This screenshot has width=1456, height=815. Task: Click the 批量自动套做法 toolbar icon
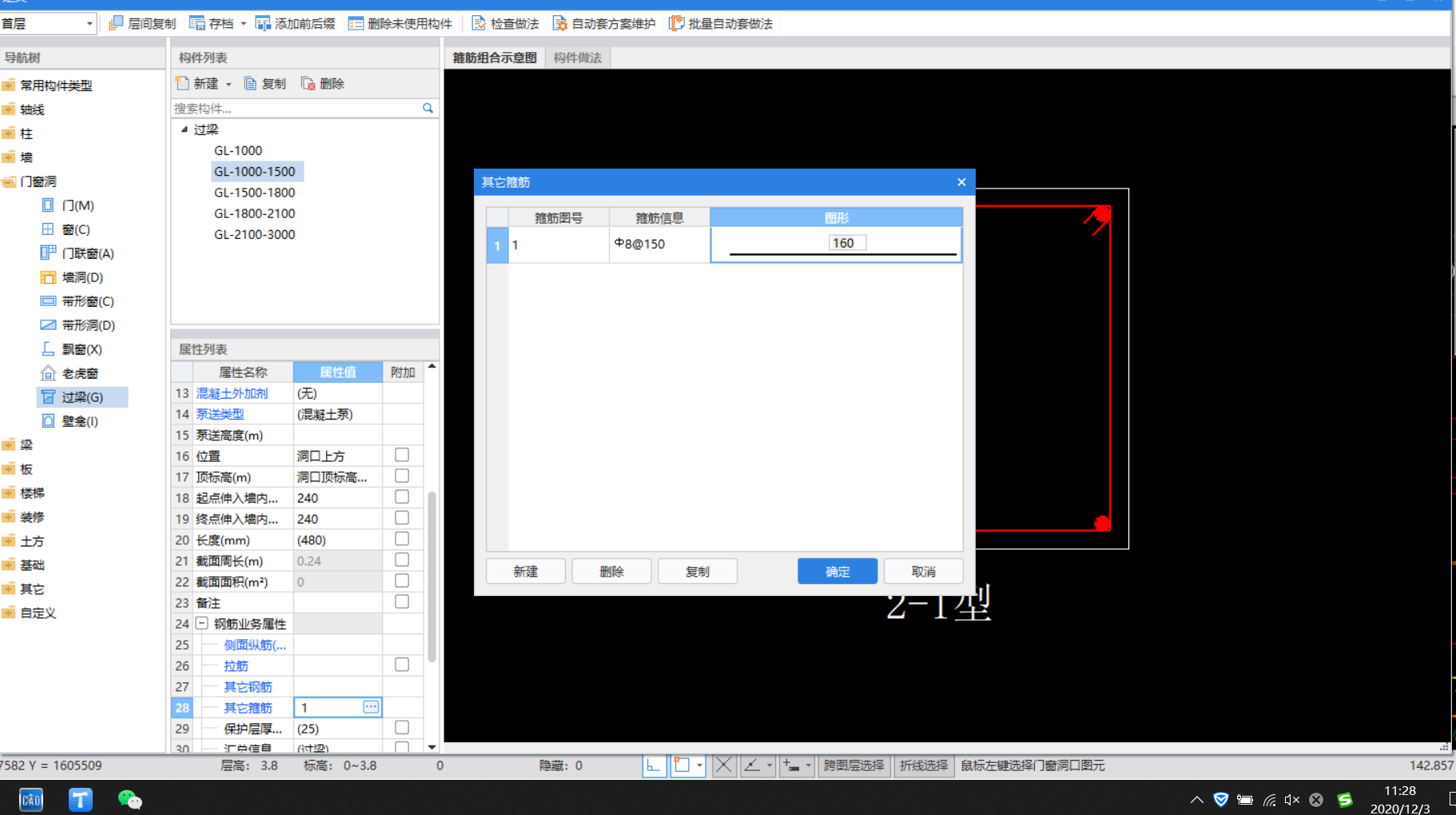[676, 23]
